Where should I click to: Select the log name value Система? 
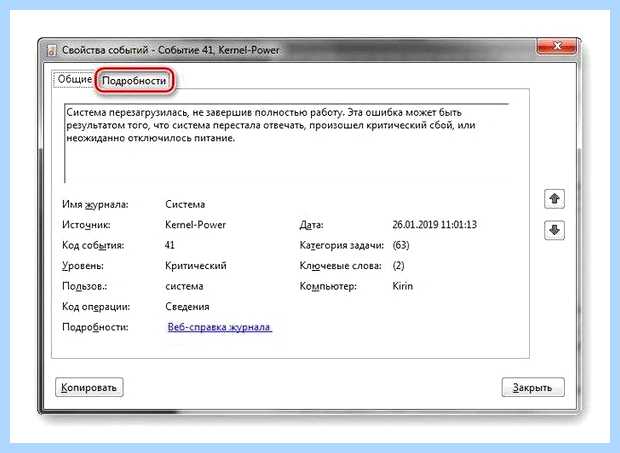tap(185, 204)
